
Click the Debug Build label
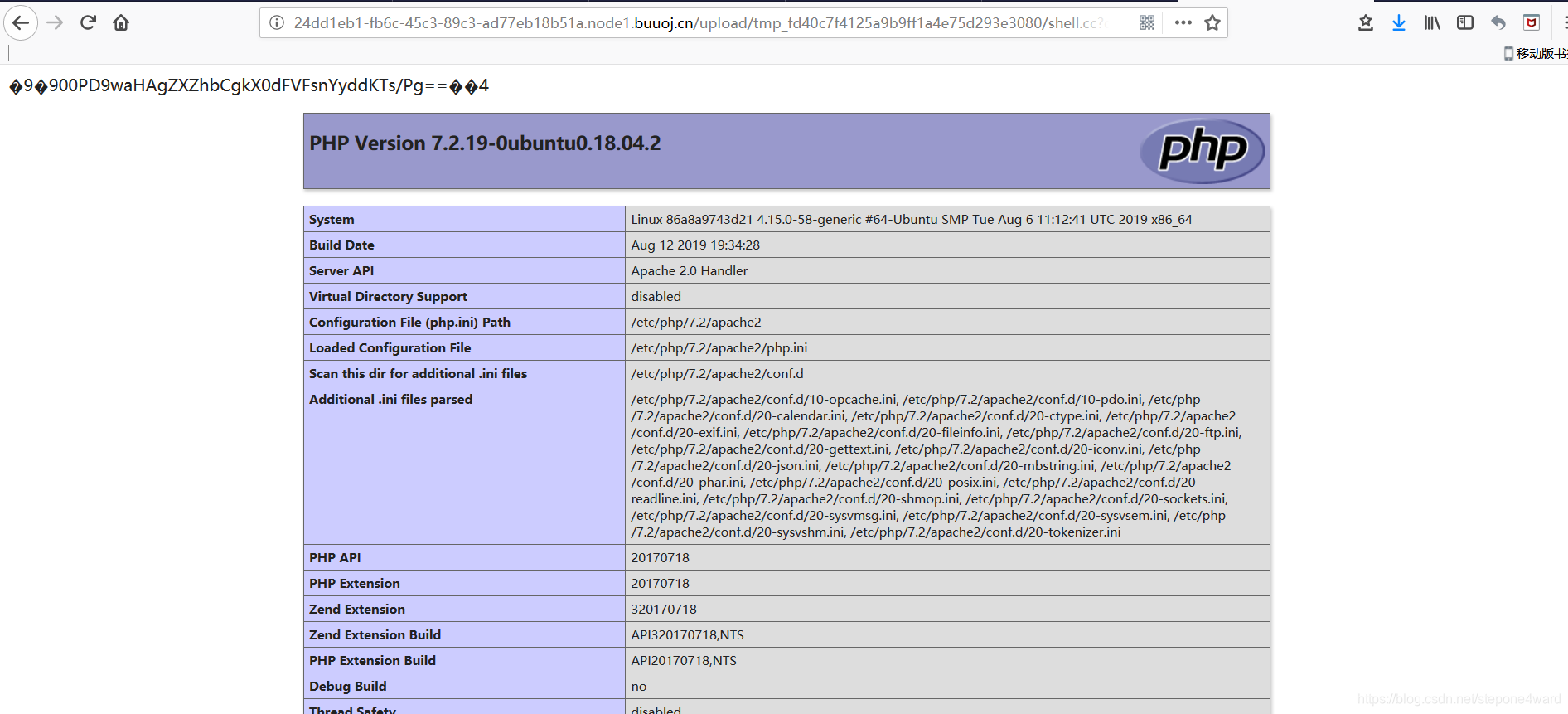click(x=347, y=687)
